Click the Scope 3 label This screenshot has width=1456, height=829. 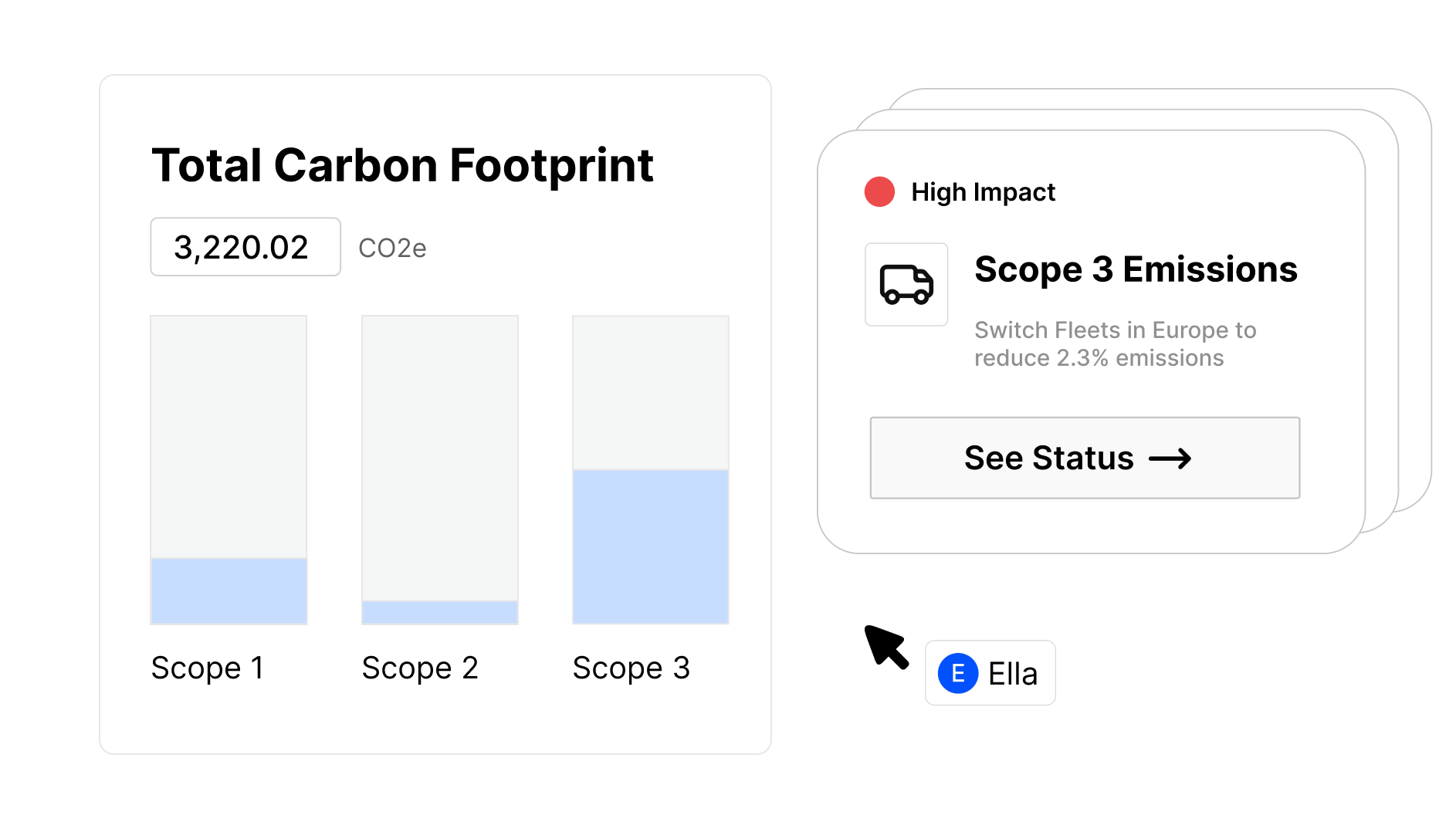631,668
